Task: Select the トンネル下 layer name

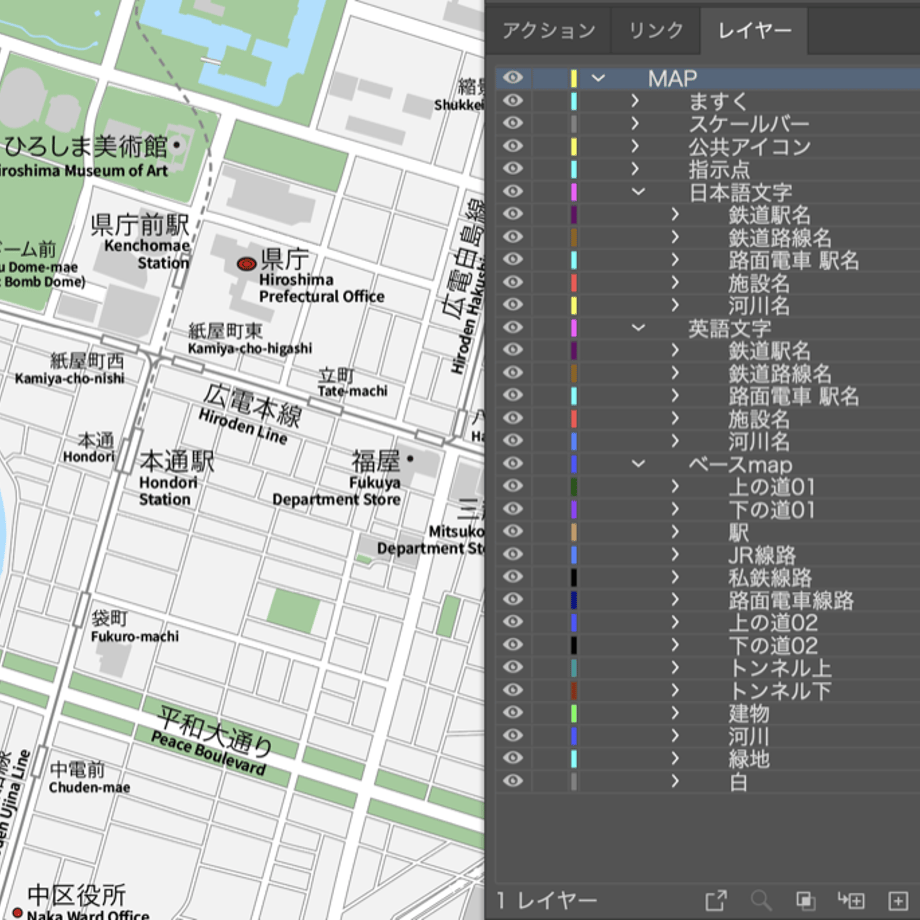Action: coord(780,691)
